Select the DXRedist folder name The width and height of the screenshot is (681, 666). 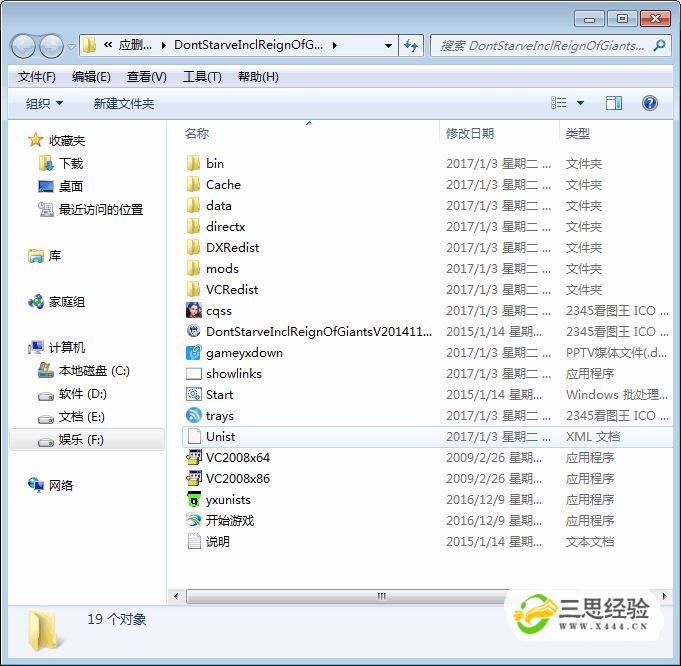(232, 248)
